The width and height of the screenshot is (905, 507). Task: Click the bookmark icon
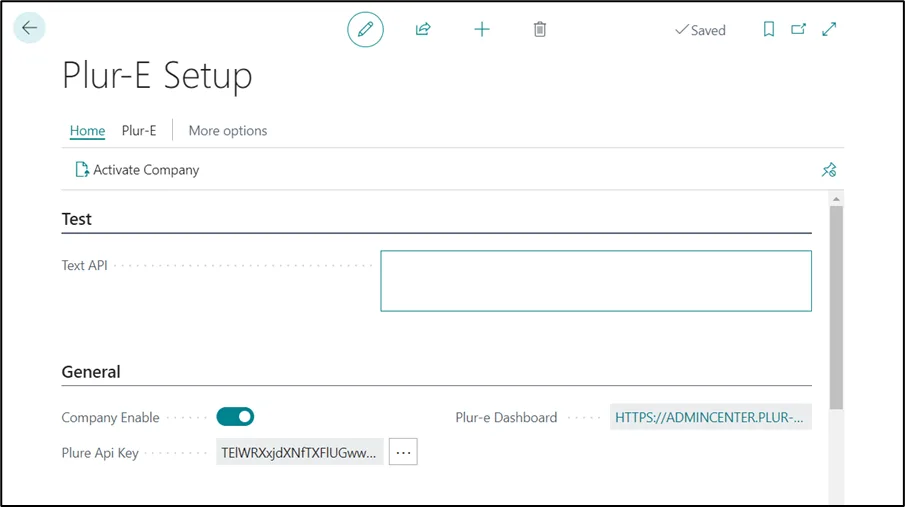[x=769, y=29]
